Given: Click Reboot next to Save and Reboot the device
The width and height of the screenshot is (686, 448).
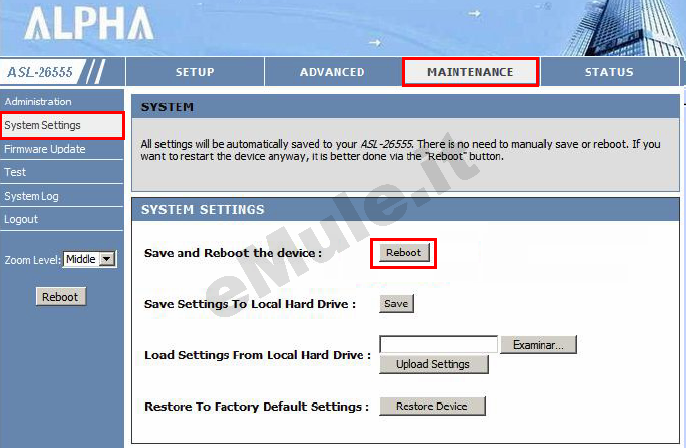Looking at the screenshot, I should 403,252.
